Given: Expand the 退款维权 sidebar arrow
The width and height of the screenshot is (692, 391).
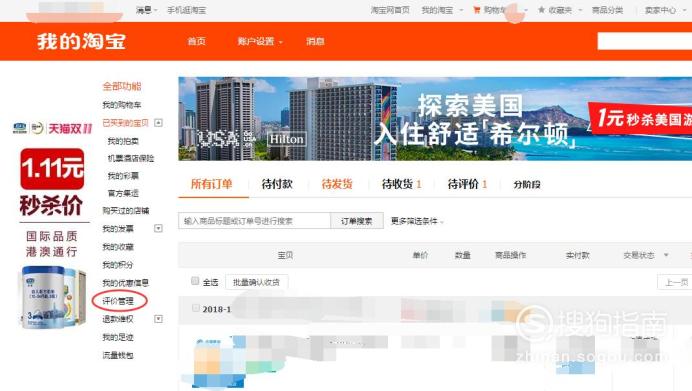Looking at the screenshot, I should (158, 319).
